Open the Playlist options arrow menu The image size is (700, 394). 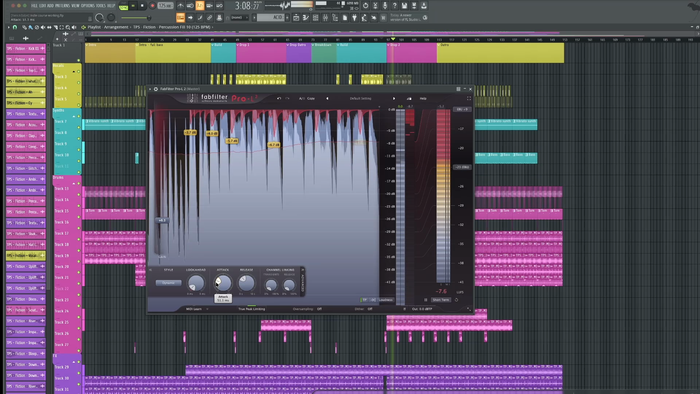(9, 27)
